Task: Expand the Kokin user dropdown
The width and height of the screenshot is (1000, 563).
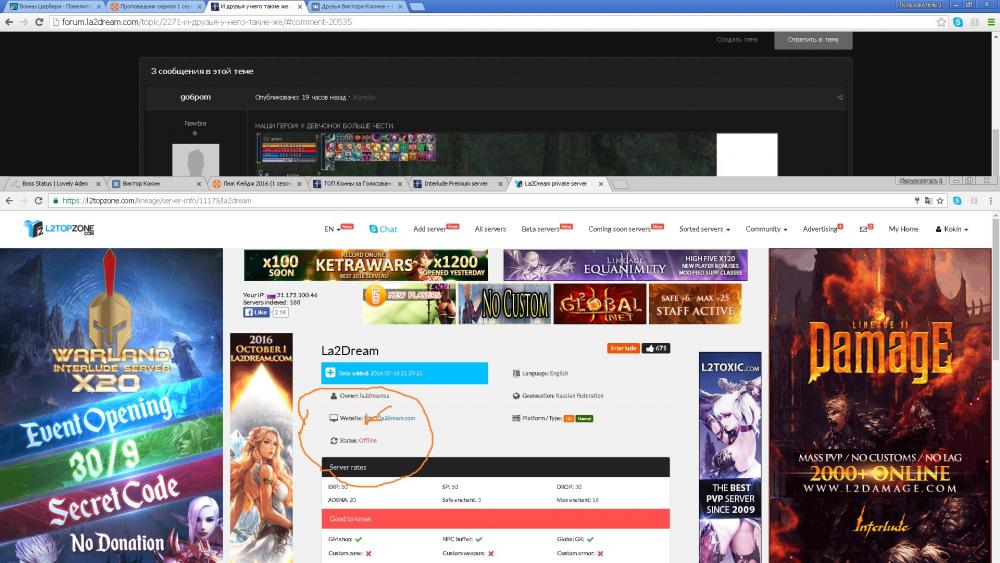Action: click(952, 229)
